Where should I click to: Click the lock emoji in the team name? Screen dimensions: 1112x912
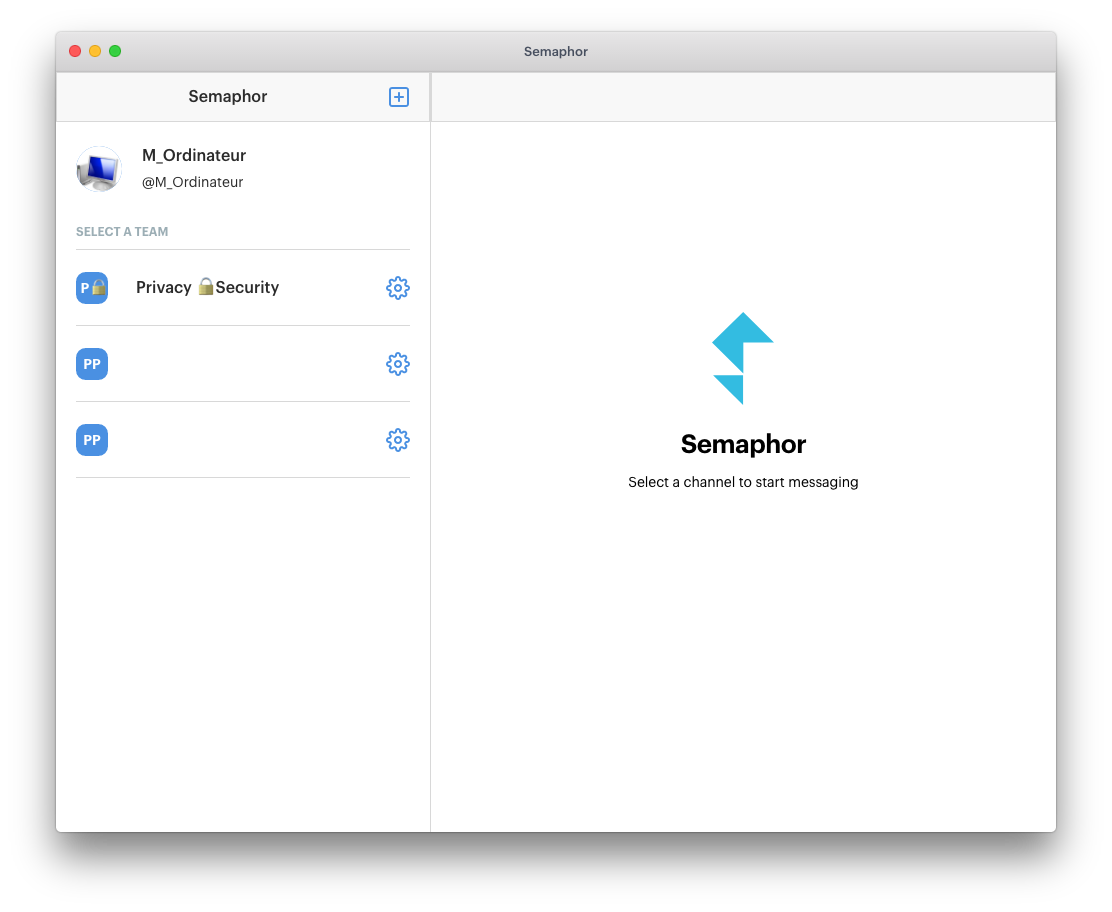[205, 286]
